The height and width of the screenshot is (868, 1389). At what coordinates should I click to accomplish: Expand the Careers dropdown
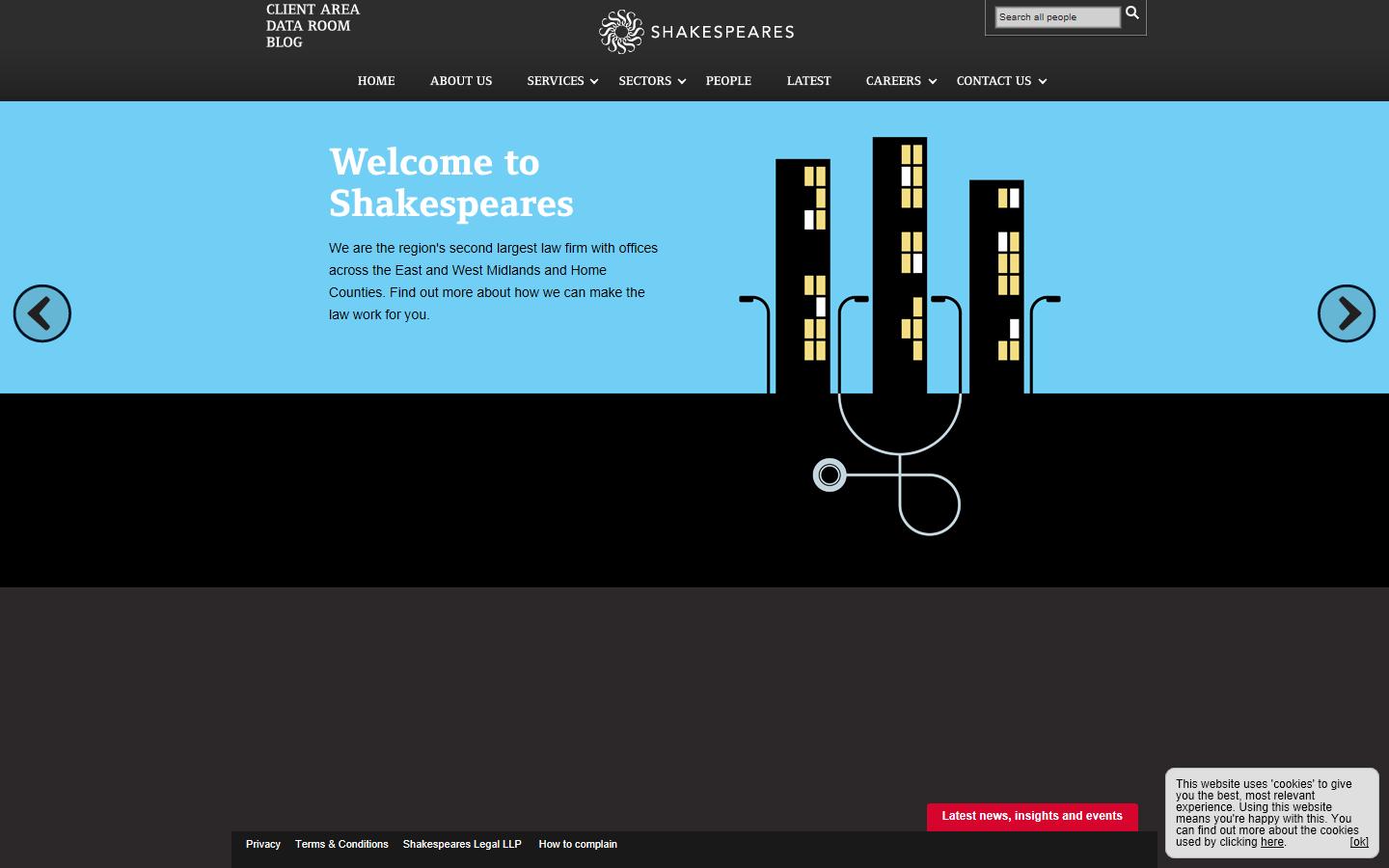pos(893,81)
